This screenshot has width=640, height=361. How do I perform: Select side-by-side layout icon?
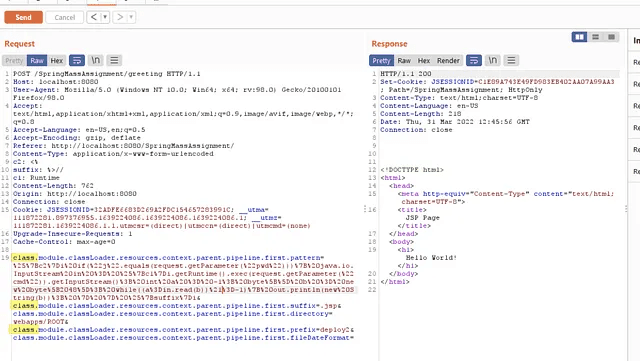tap(579, 37)
